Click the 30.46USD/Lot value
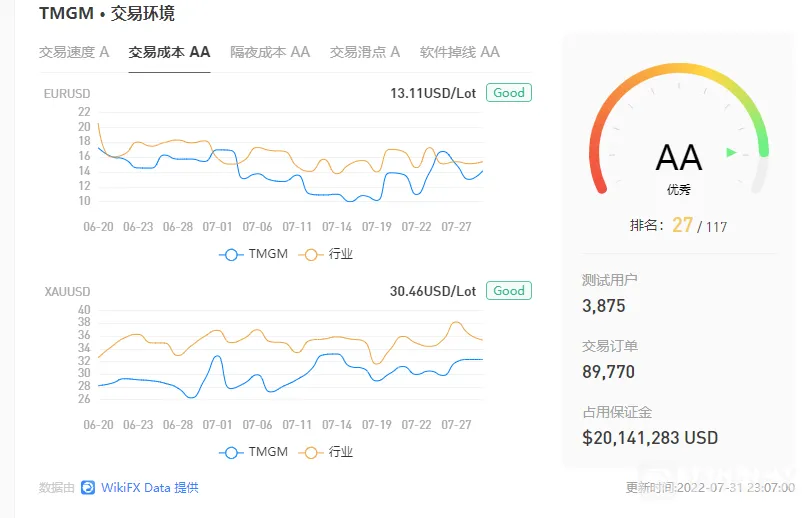This screenshot has height=518, width=809. tap(433, 292)
